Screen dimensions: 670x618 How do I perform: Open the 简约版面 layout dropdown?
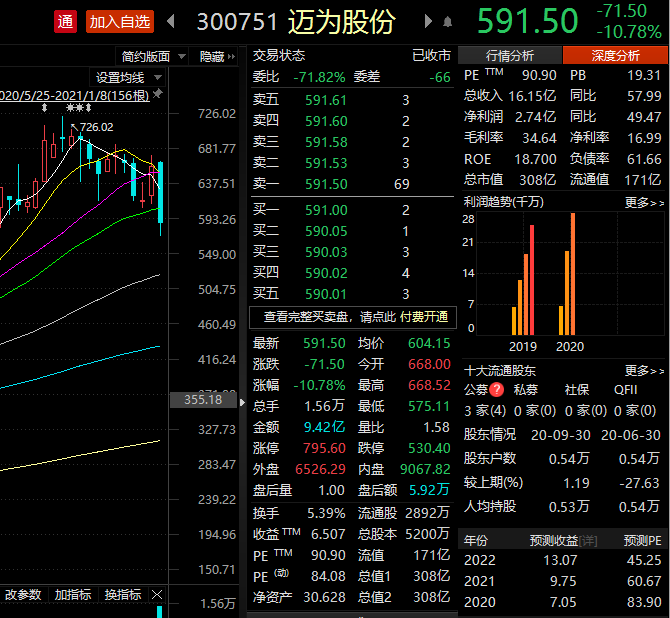click(x=153, y=56)
